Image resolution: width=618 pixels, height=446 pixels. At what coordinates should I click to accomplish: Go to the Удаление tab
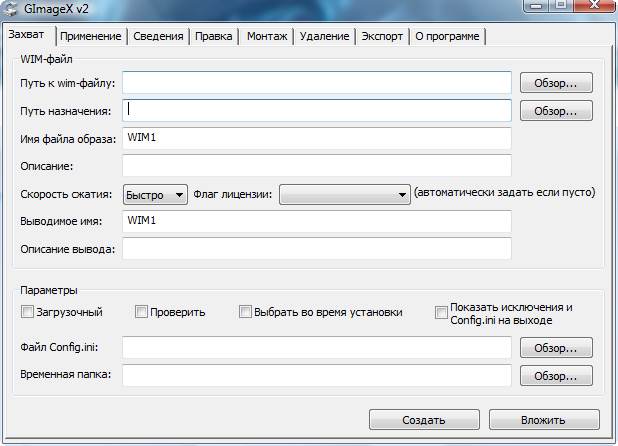(324, 36)
